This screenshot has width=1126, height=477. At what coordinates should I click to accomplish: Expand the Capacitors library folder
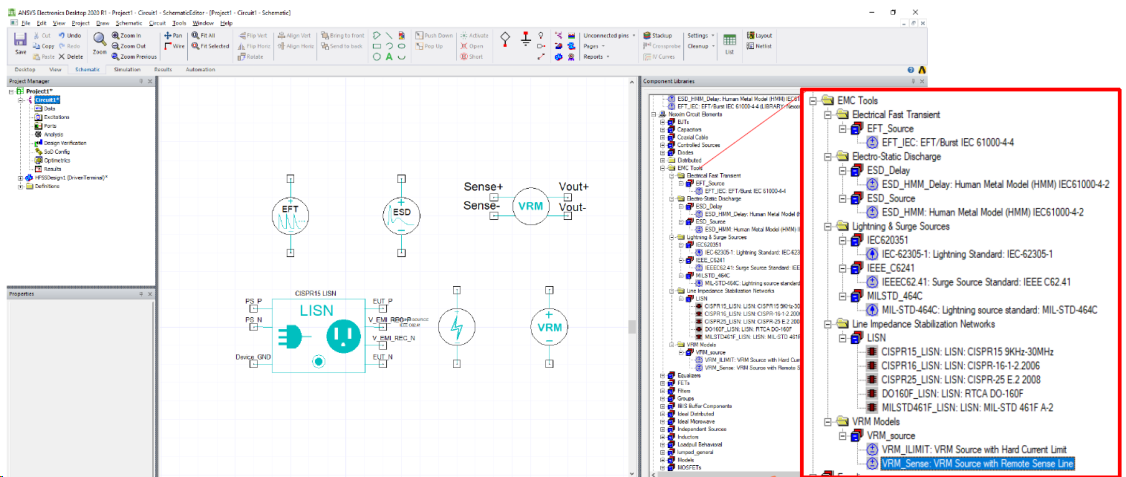point(662,129)
